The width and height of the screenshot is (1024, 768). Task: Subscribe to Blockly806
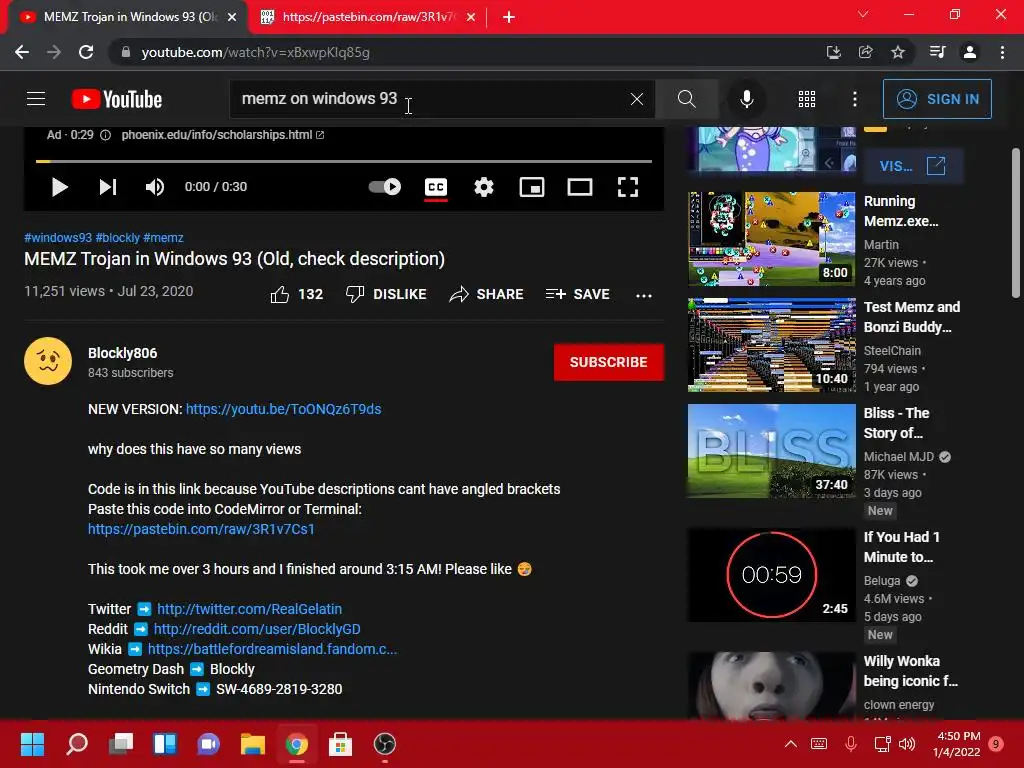pos(609,362)
